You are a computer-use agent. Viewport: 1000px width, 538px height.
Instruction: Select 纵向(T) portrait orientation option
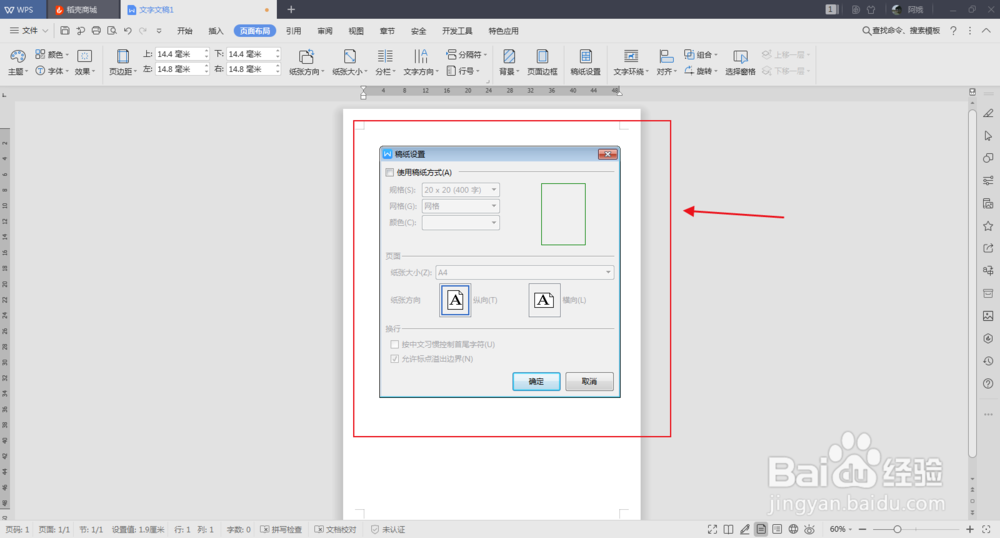455,300
